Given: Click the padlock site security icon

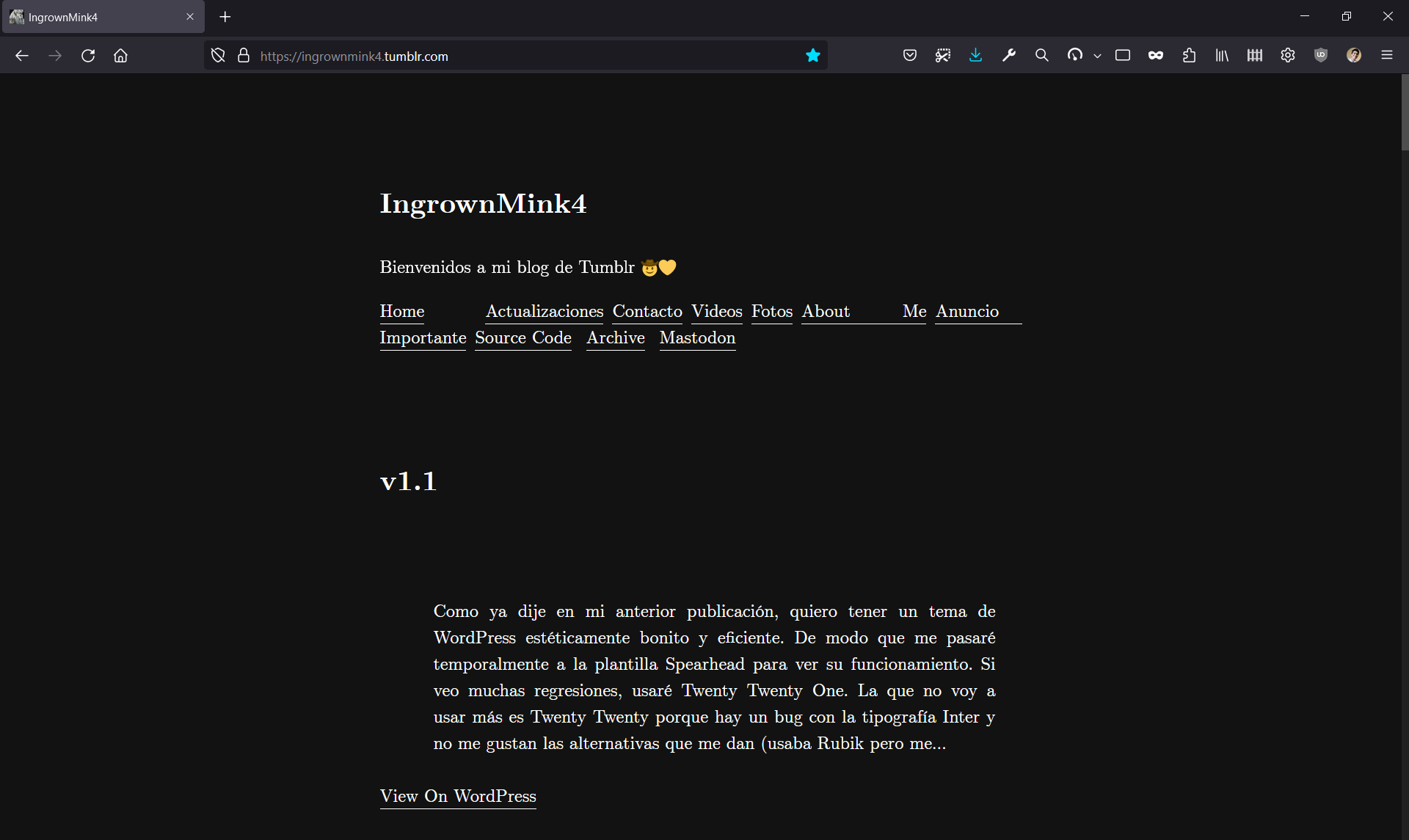Looking at the screenshot, I should [x=244, y=56].
